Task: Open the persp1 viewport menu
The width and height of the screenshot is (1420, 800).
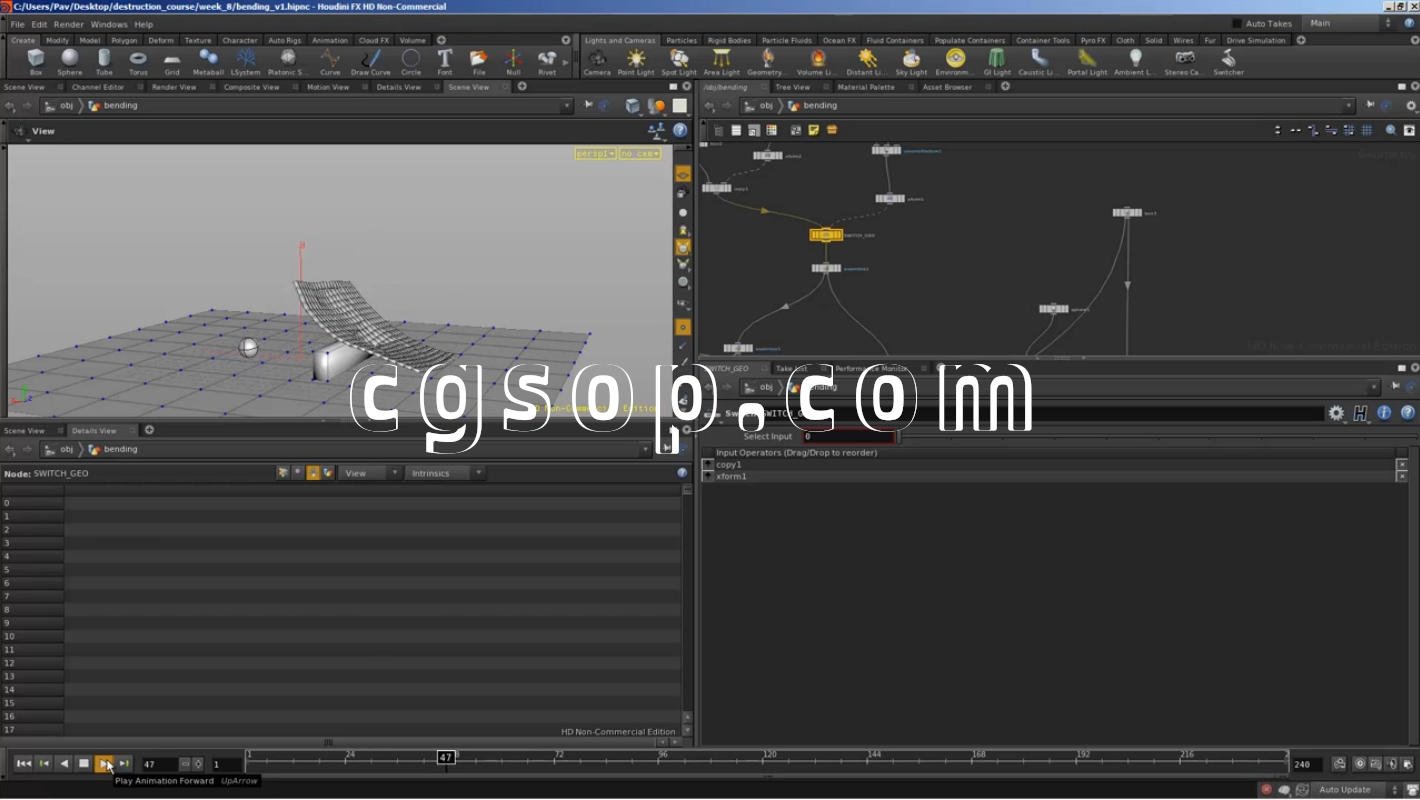Action: (x=595, y=153)
